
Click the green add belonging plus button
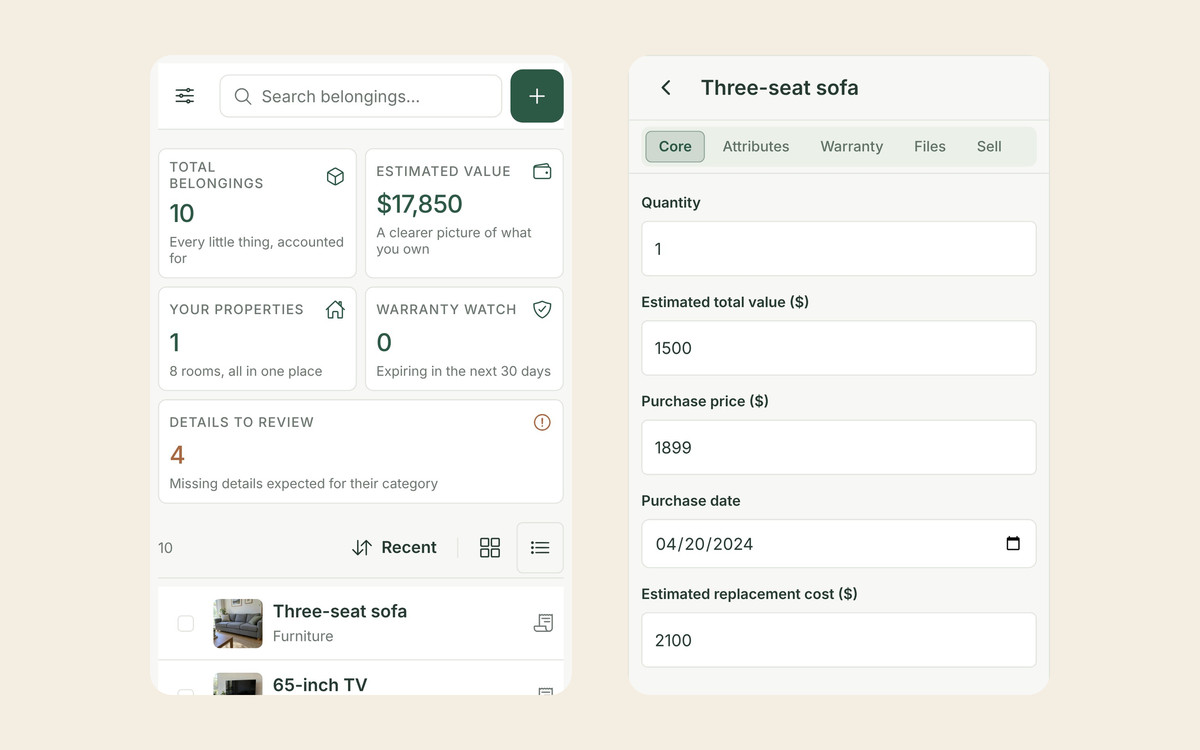[537, 96]
